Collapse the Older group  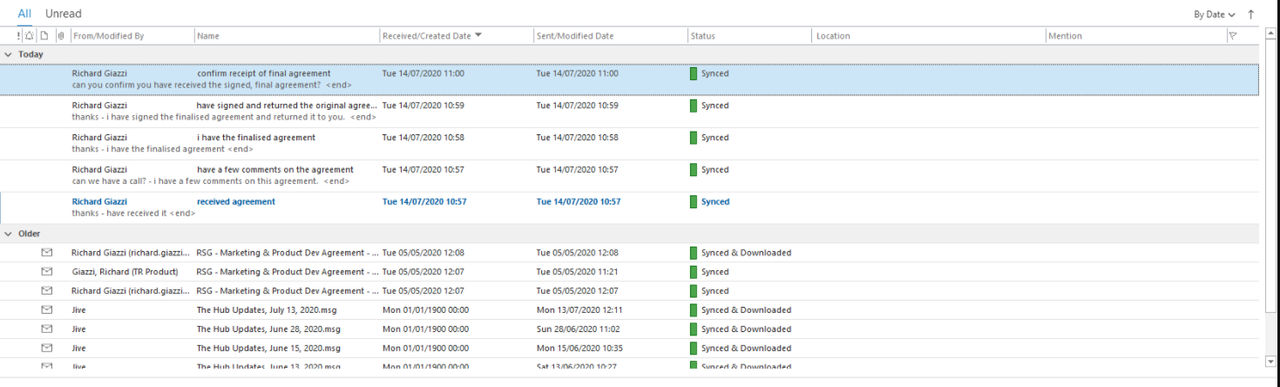click(x=9, y=234)
